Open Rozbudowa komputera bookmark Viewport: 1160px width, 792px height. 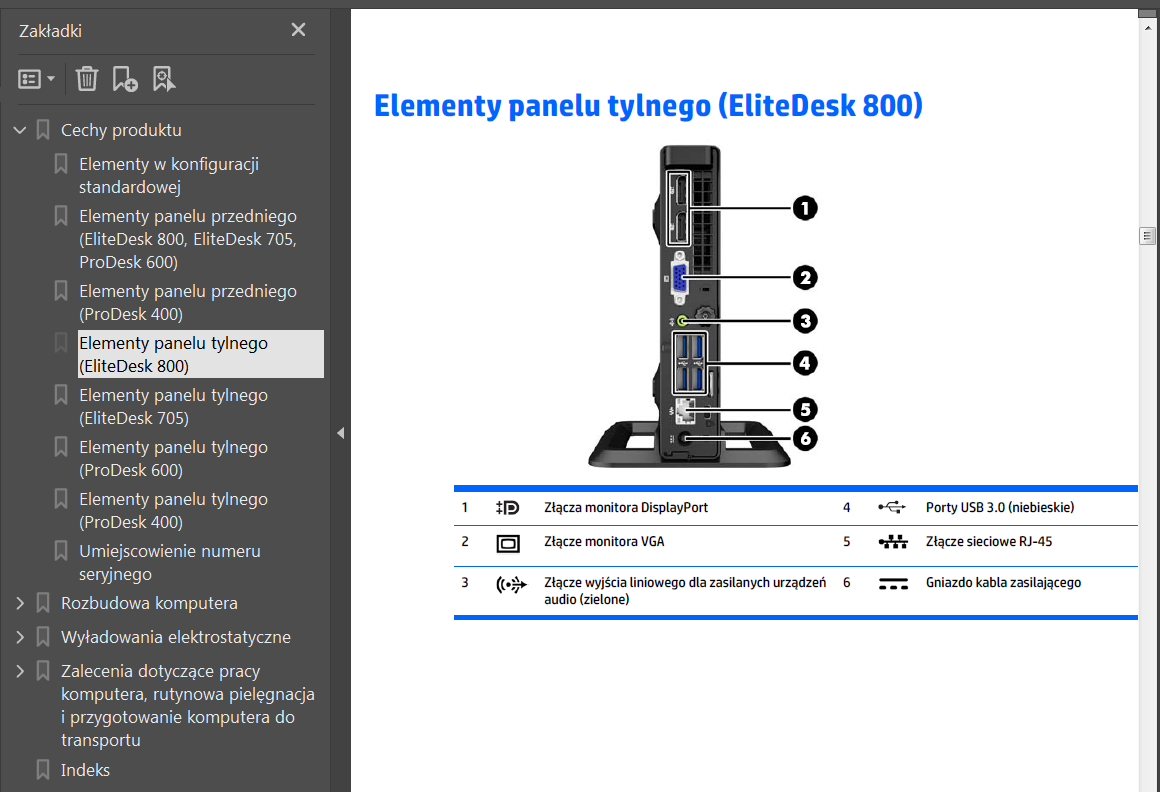(149, 603)
